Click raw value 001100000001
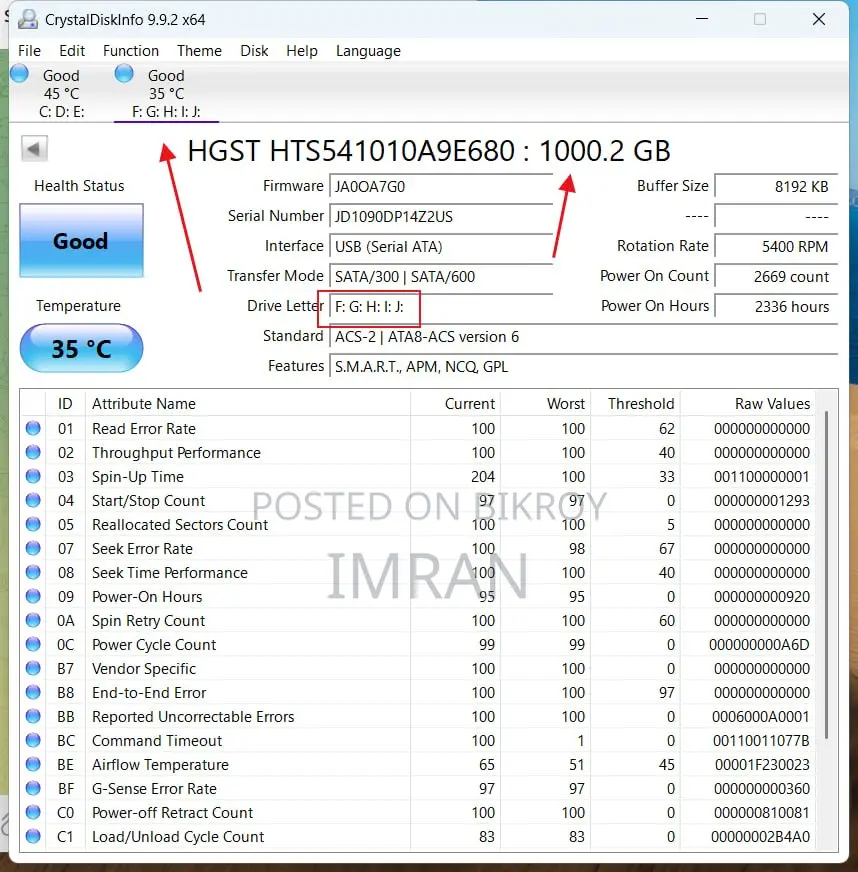 tap(761, 477)
